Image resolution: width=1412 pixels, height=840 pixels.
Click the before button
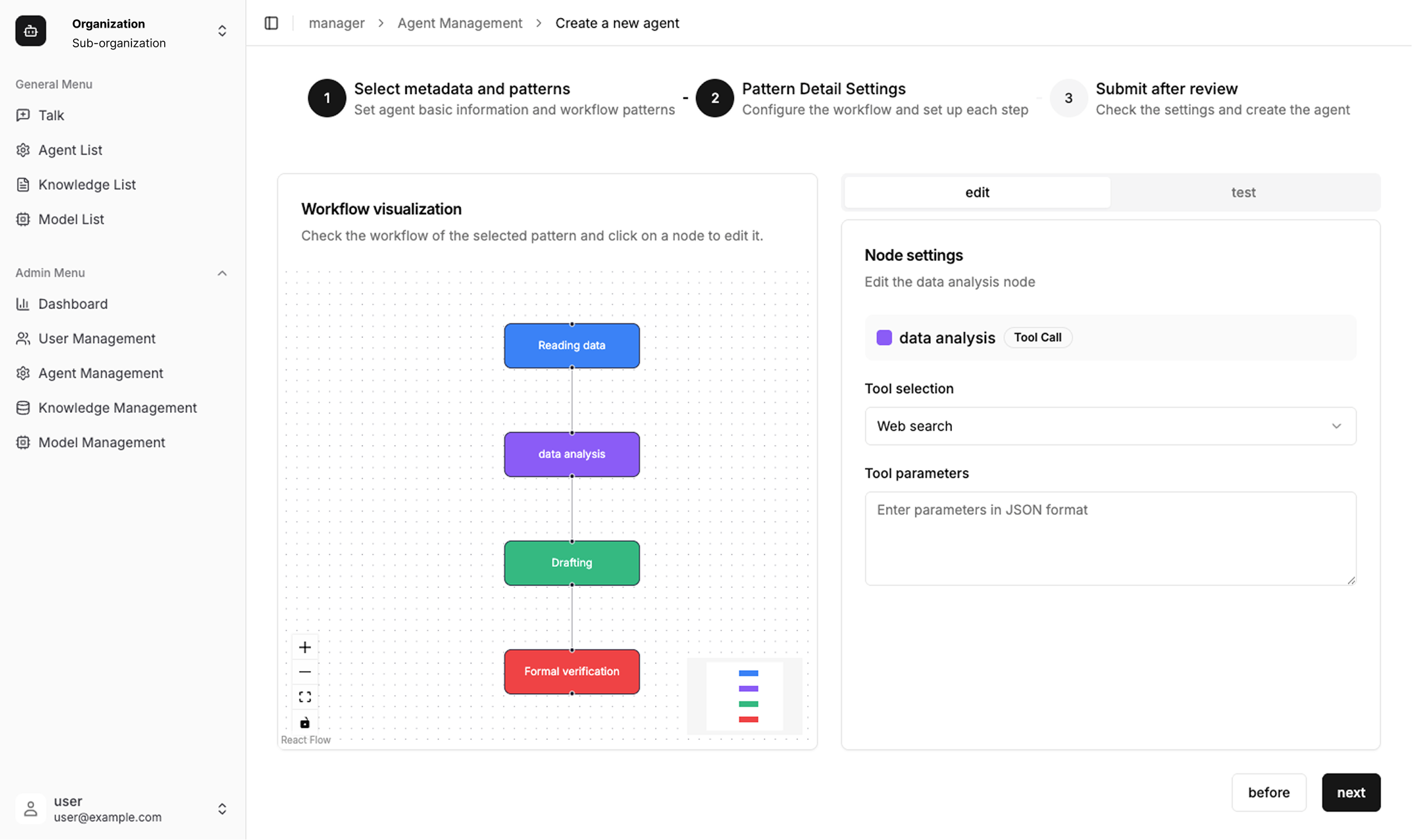(1268, 793)
